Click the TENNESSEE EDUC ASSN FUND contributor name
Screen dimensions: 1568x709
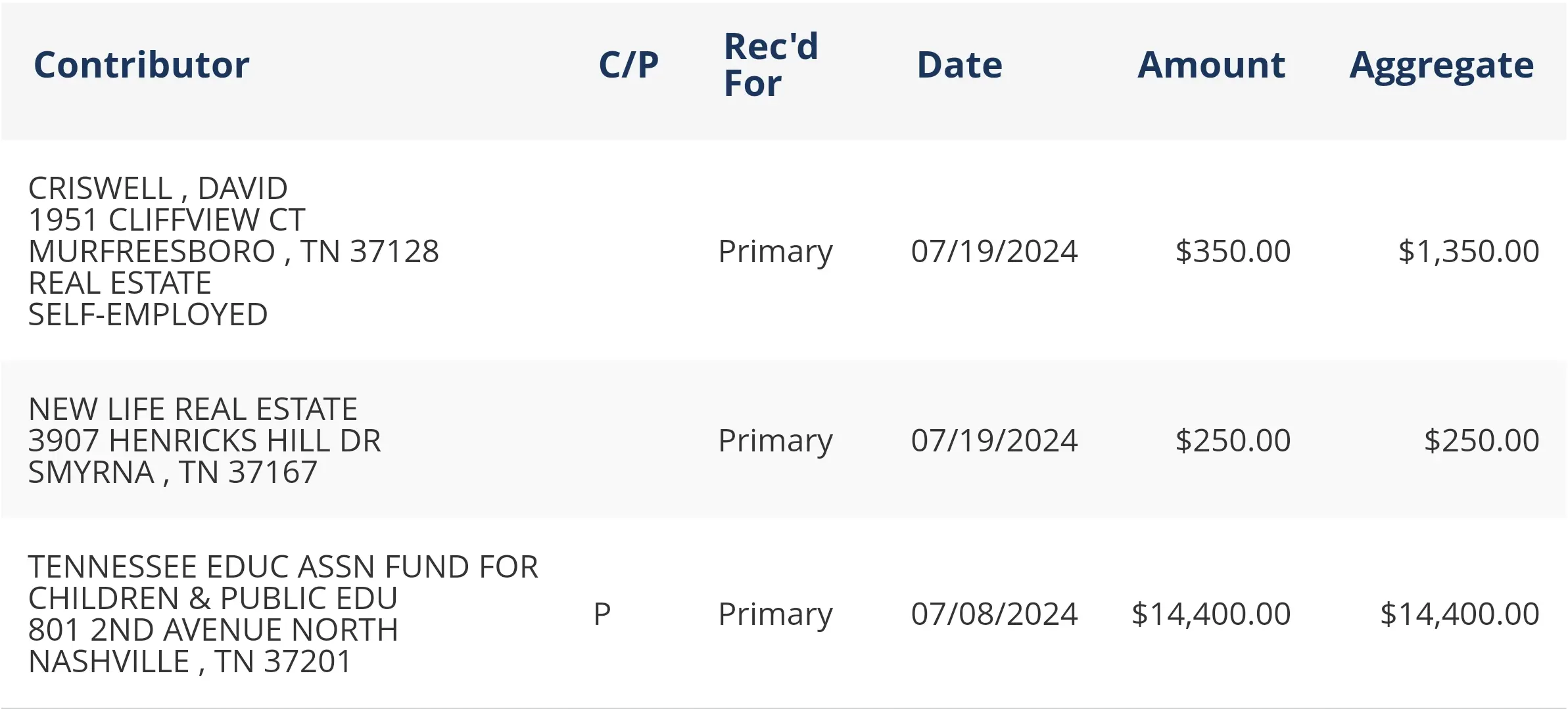point(283,567)
